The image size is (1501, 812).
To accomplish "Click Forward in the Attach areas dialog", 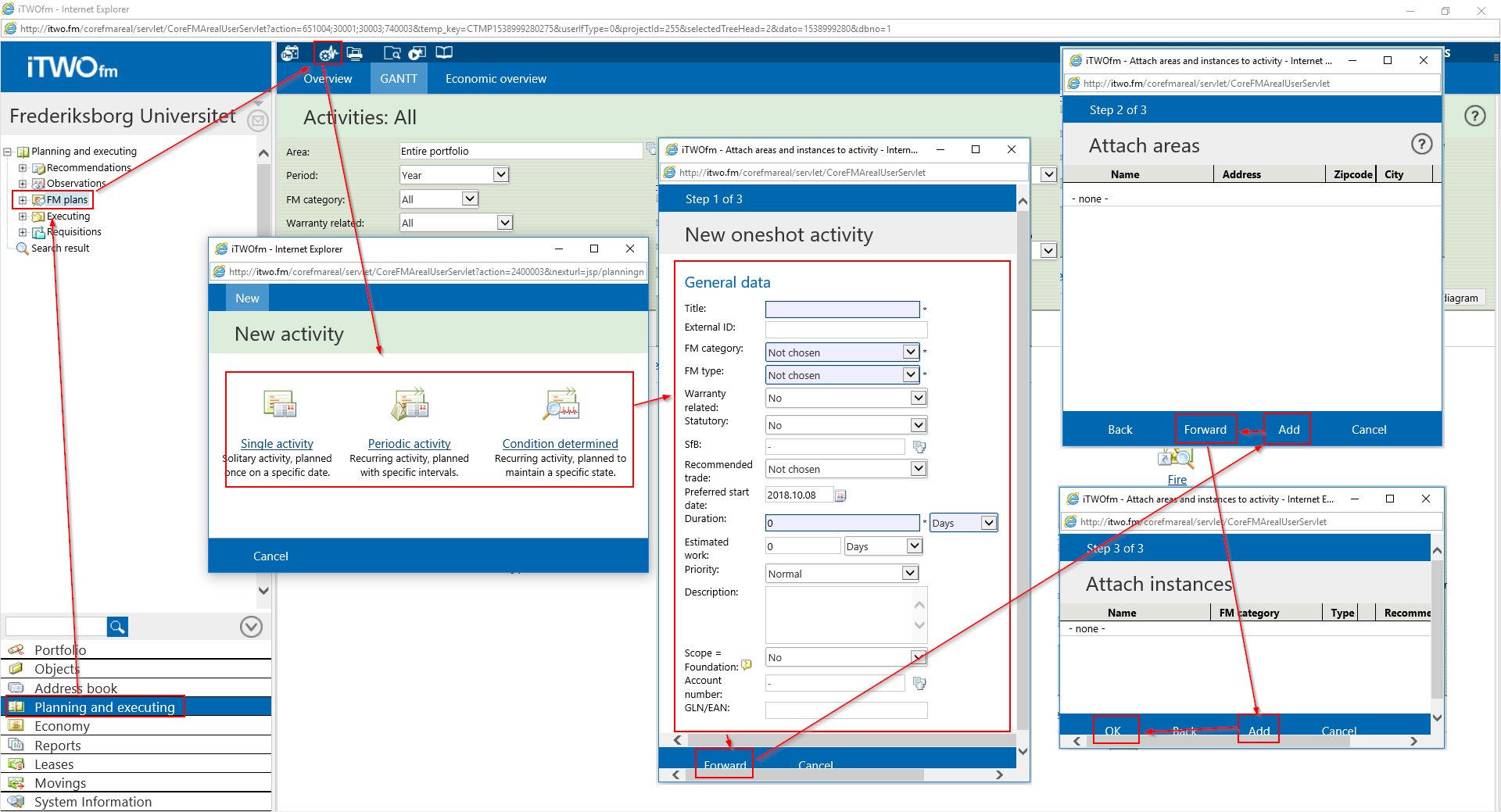I will pyautogui.click(x=1205, y=430).
